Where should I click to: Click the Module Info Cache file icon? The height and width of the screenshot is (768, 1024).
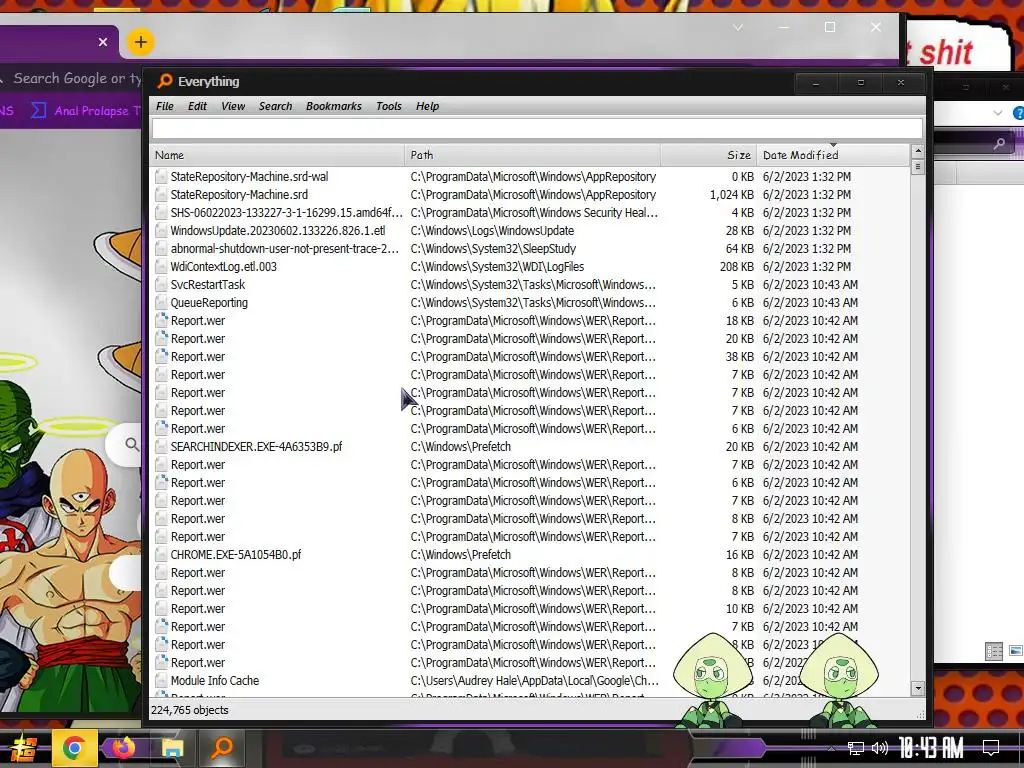point(161,680)
